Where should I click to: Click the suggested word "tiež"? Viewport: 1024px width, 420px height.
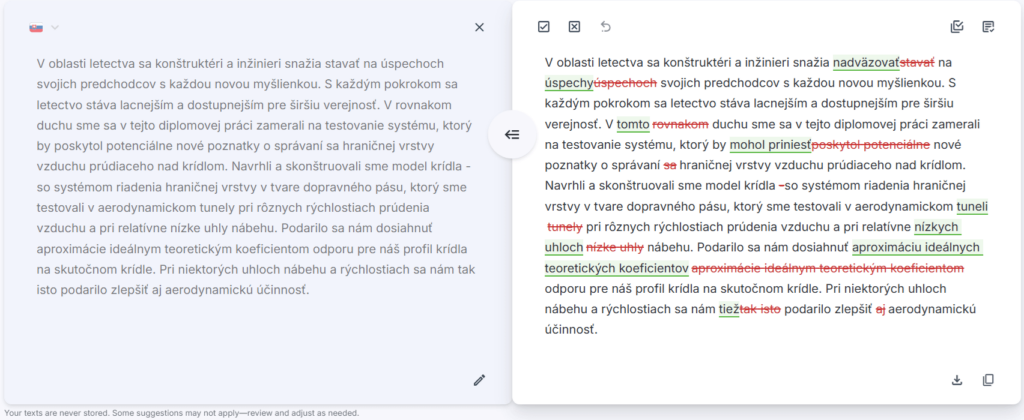click(x=728, y=309)
